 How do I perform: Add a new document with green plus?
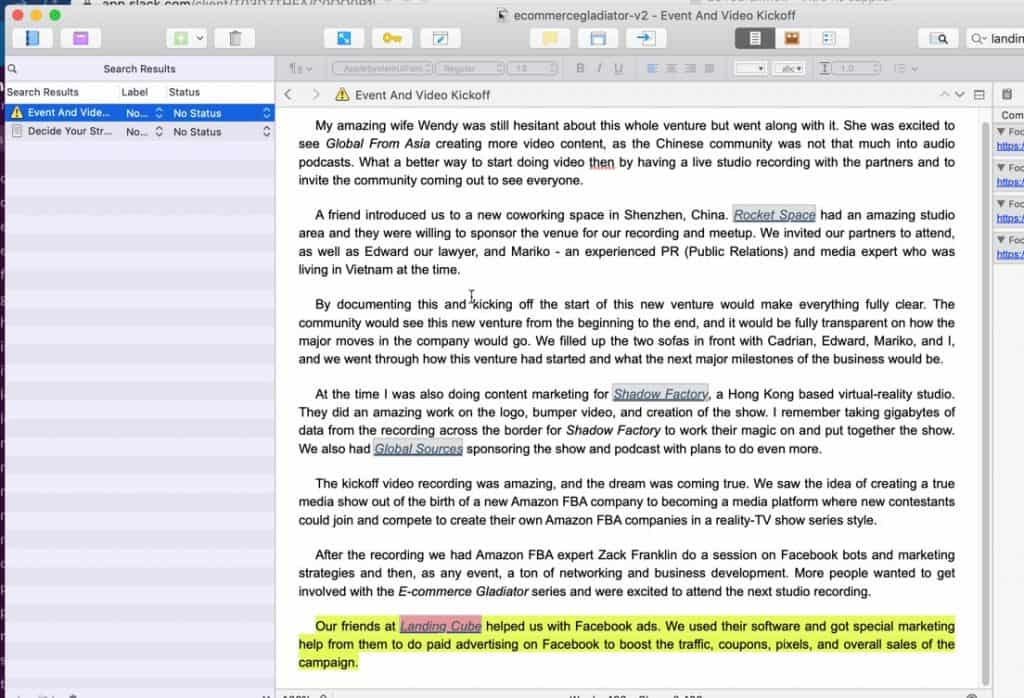180,39
